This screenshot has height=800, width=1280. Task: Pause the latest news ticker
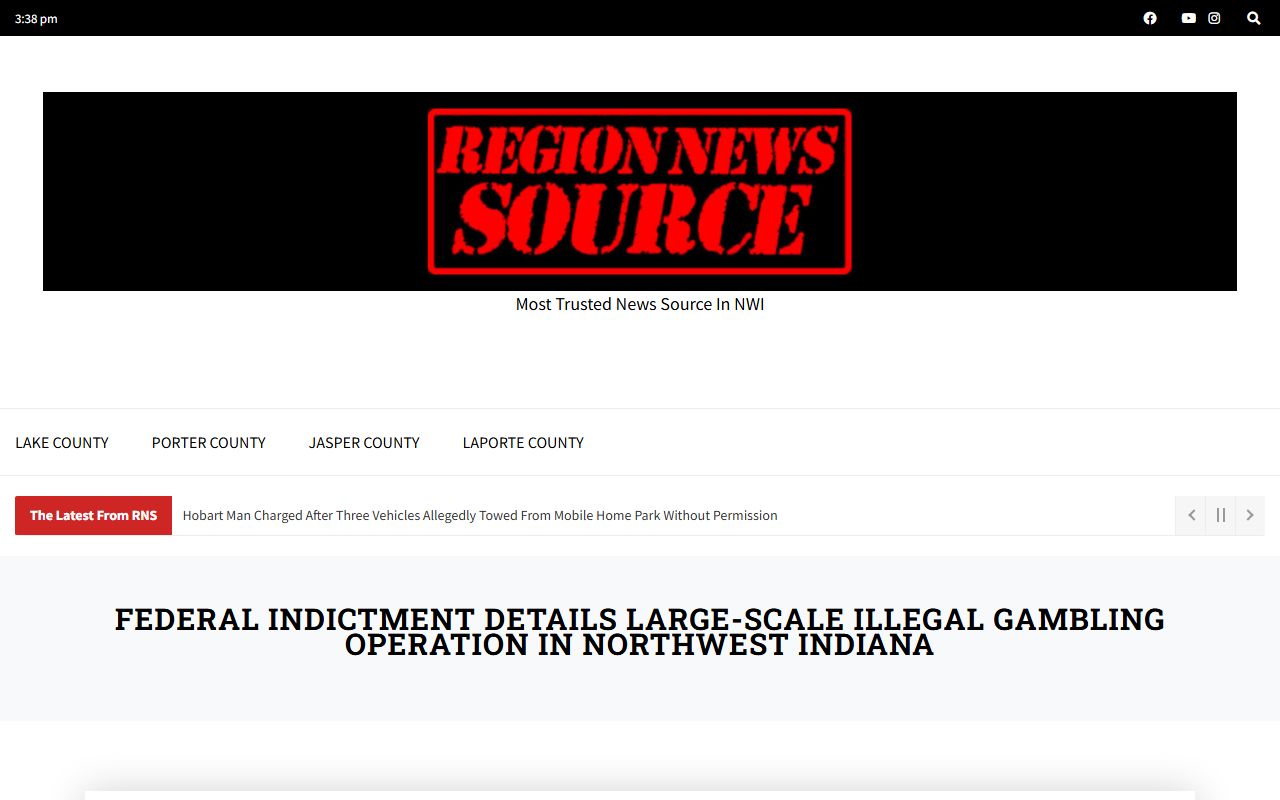pyautogui.click(x=1221, y=515)
